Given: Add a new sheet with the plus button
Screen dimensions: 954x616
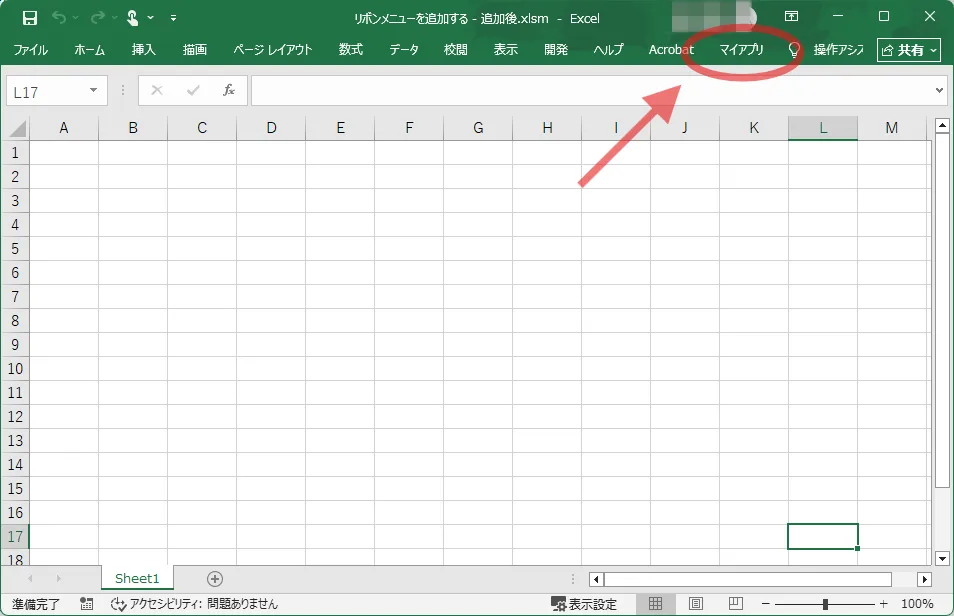Looking at the screenshot, I should tap(214, 578).
